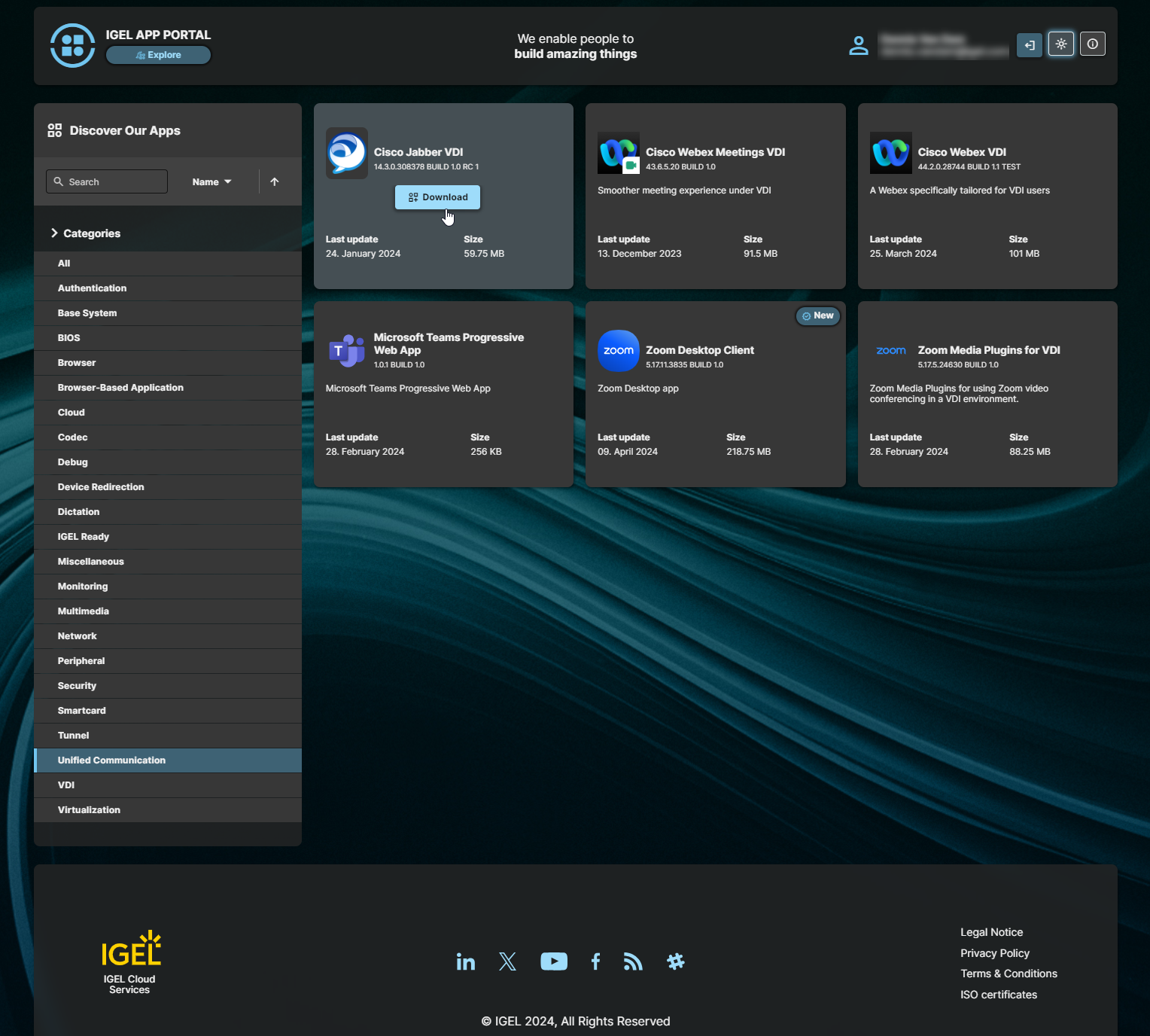Open the Facebook icon in footer
Image resolution: width=1150 pixels, height=1036 pixels.
point(595,961)
